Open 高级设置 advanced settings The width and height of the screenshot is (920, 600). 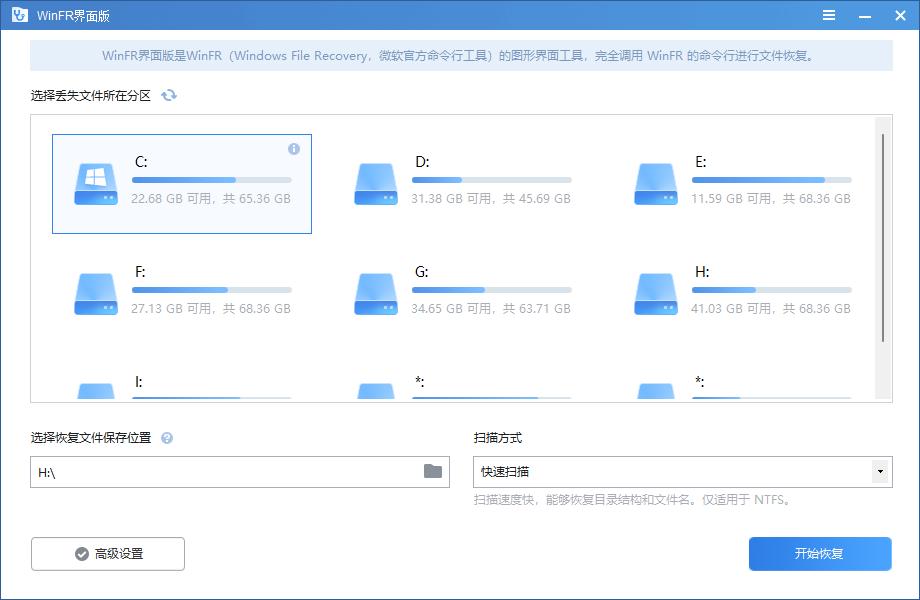106,553
